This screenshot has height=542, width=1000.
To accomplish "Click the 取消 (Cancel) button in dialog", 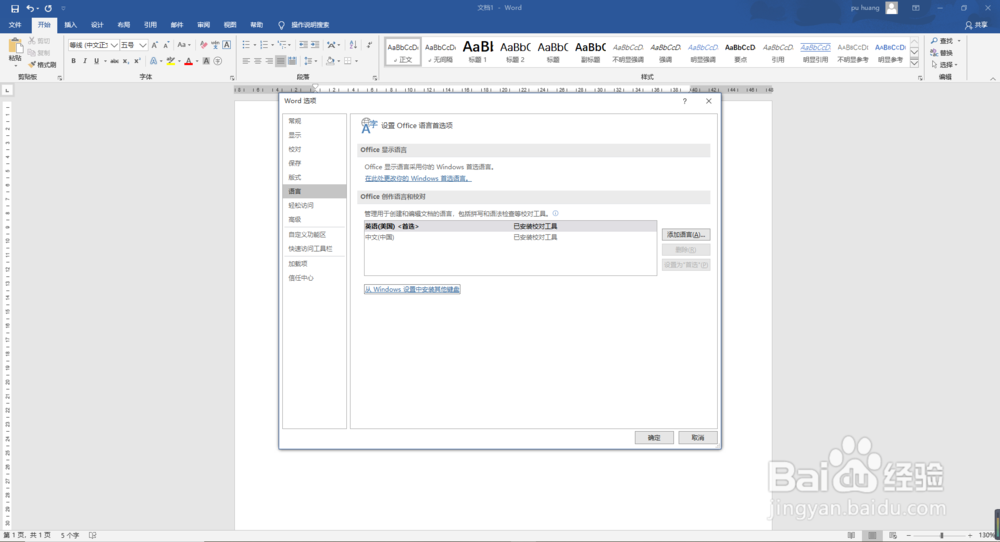I will coord(698,438).
